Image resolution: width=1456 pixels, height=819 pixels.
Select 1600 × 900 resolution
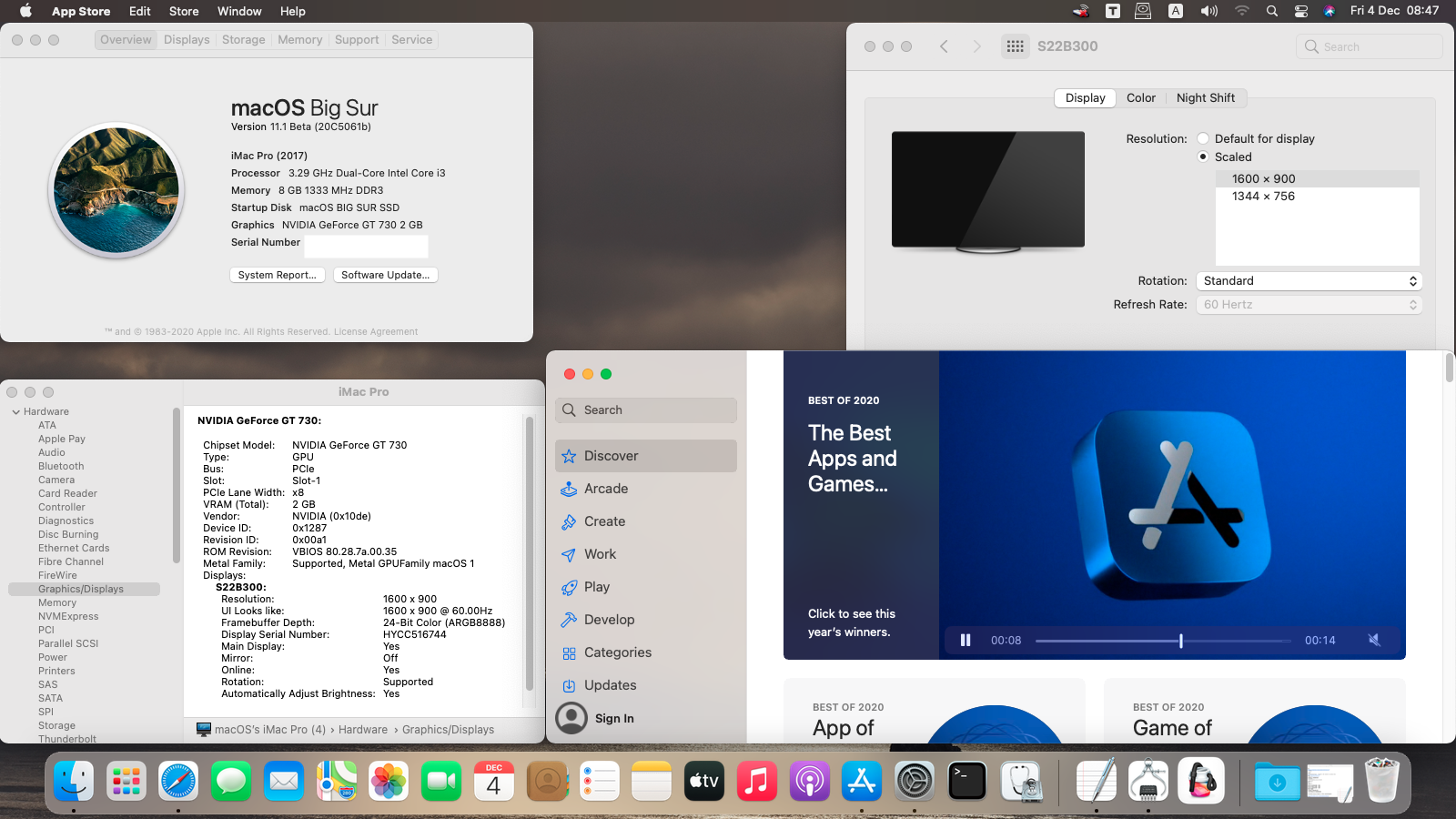point(1318,179)
